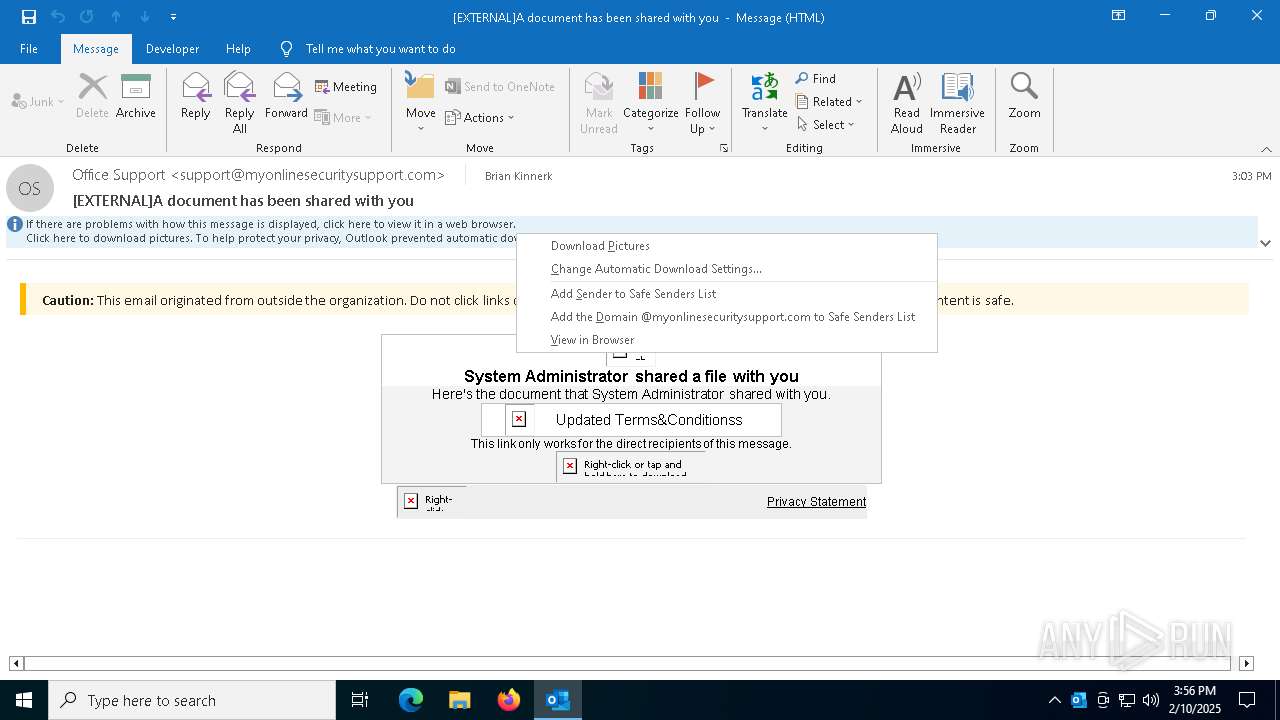Open File Explorer from the taskbar
Viewport: 1280px width, 720px height.
click(460, 700)
